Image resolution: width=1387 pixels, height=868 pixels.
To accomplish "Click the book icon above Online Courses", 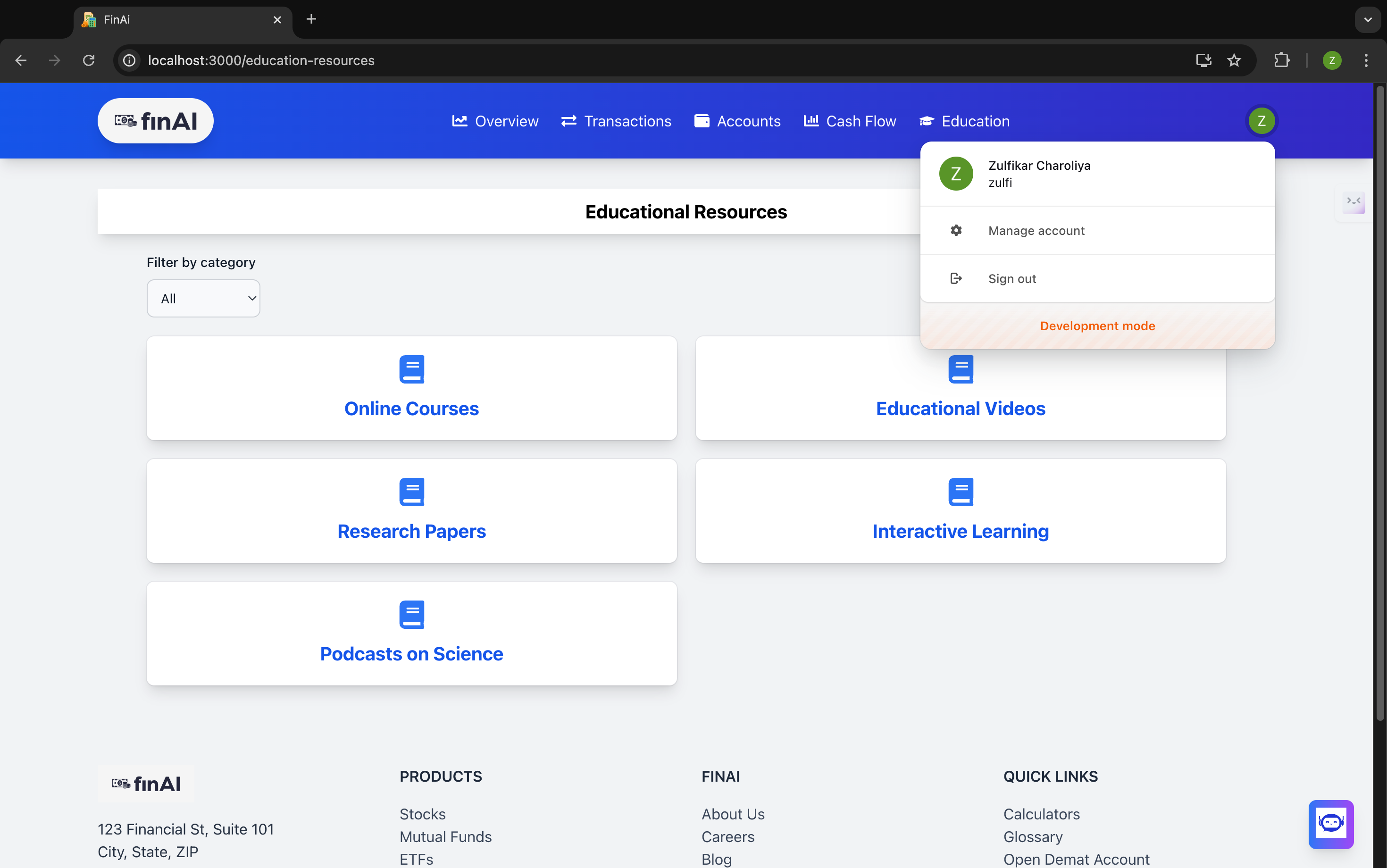I will point(412,369).
